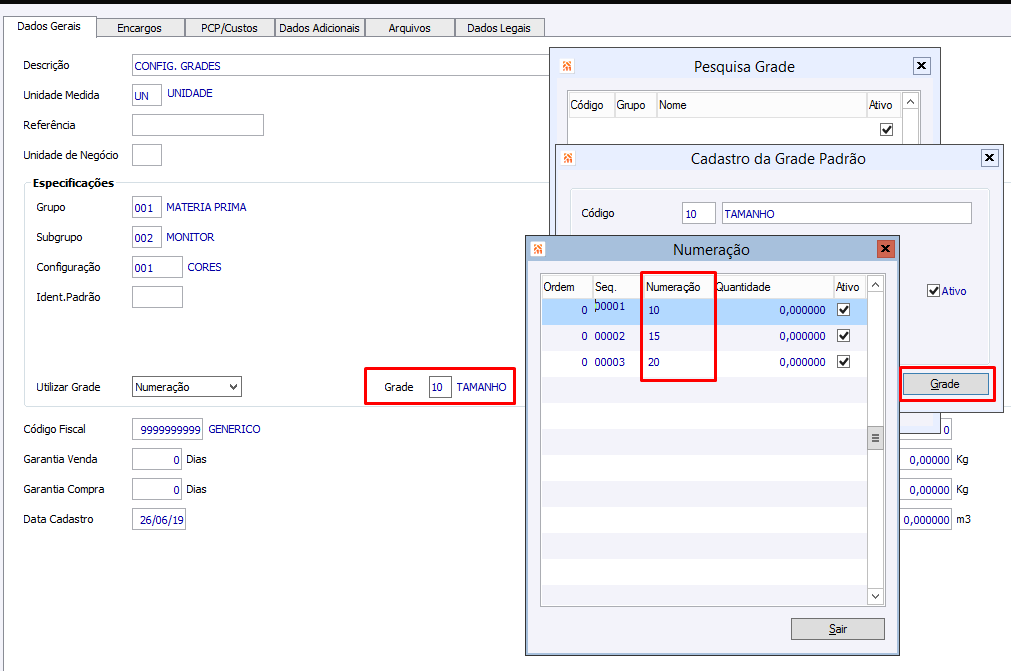Click Pesquisa Grade list scroll up arrow
The width and height of the screenshot is (1011, 671).
click(910, 102)
